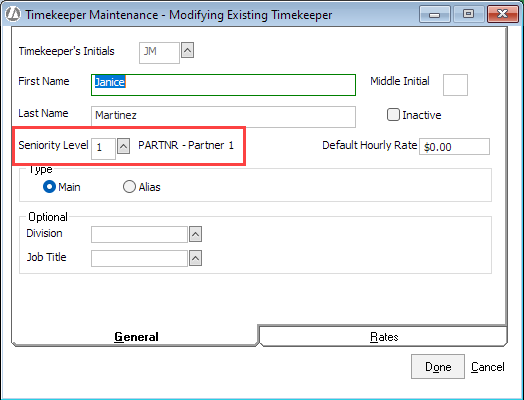Open the Timekeeper's Initials lookup arrow
This screenshot has width=524, height=400.
coord(187,50)
